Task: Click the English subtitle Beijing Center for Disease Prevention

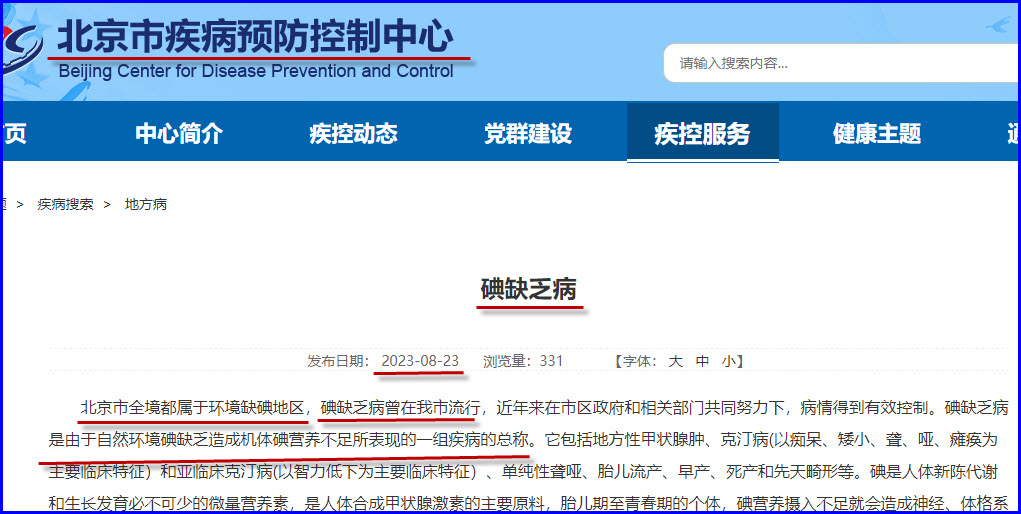Action: coord(256,72)
